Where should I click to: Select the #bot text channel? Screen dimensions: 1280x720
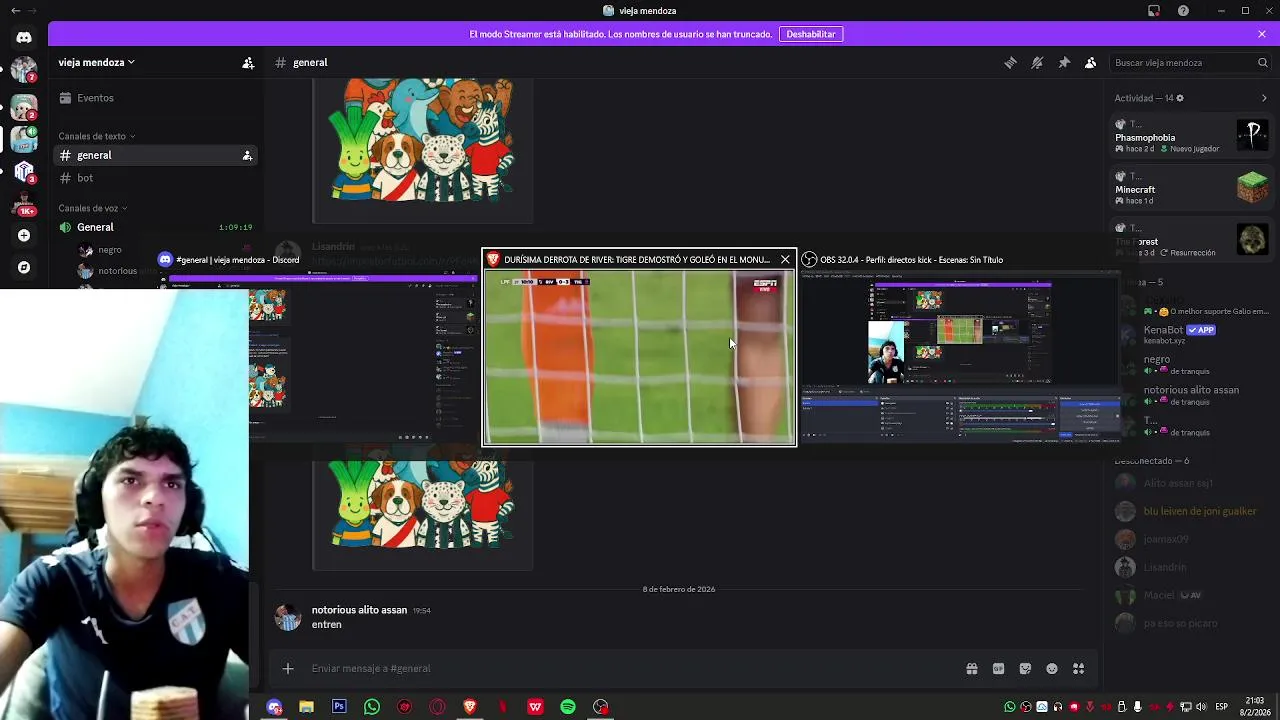click(x=153, y=178)
